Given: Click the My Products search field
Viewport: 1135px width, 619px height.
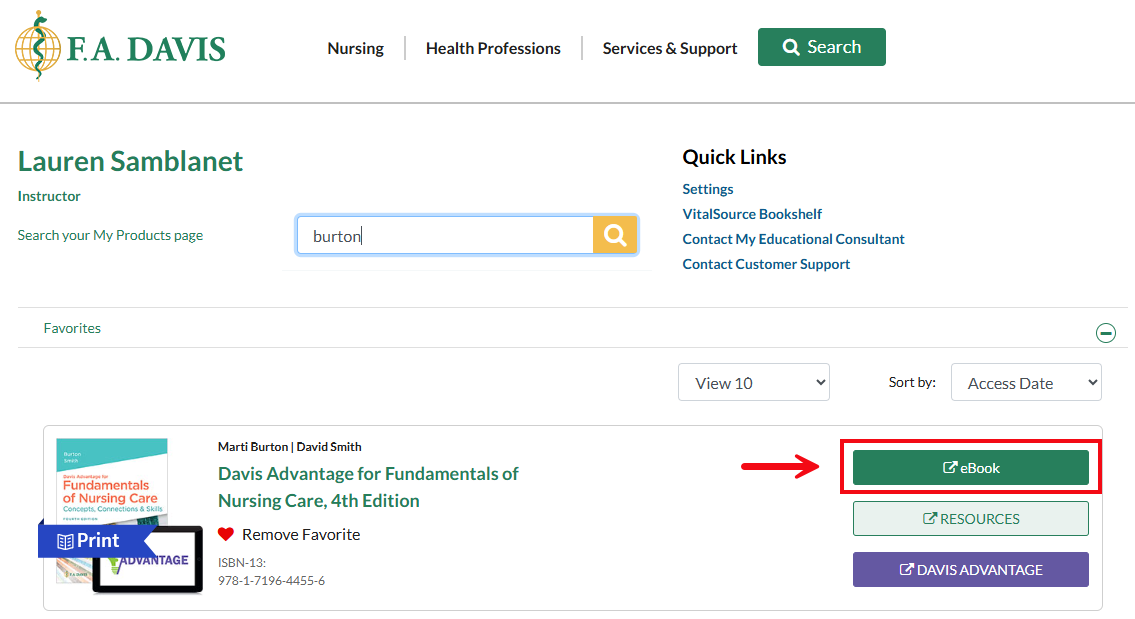Looking at the screenshot, I should pyautogui.click(x=444, y=235).
